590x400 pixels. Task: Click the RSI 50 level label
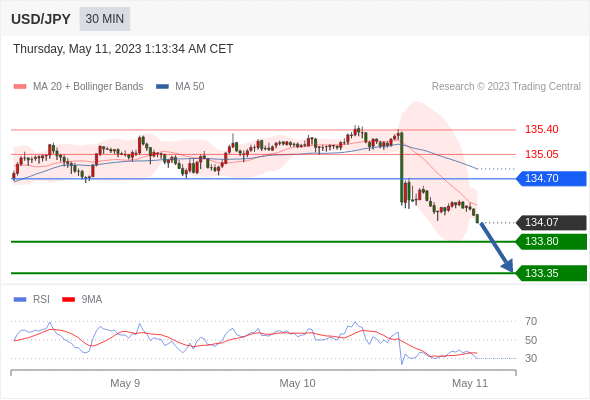531,340
